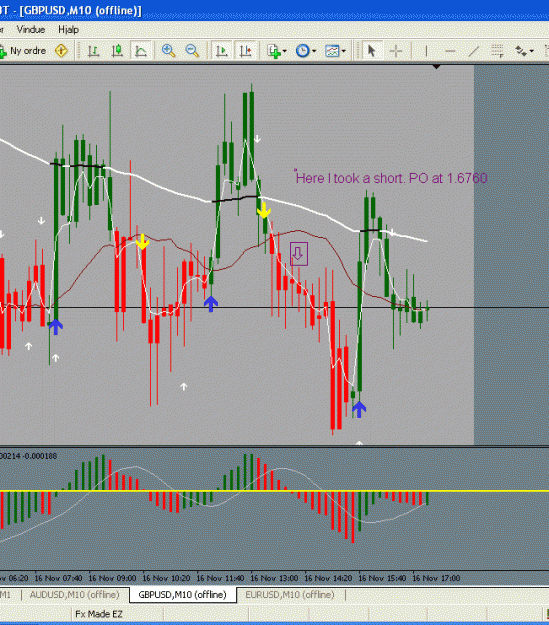Click the '16 Nov 07:40' time label

pos(59,578)
